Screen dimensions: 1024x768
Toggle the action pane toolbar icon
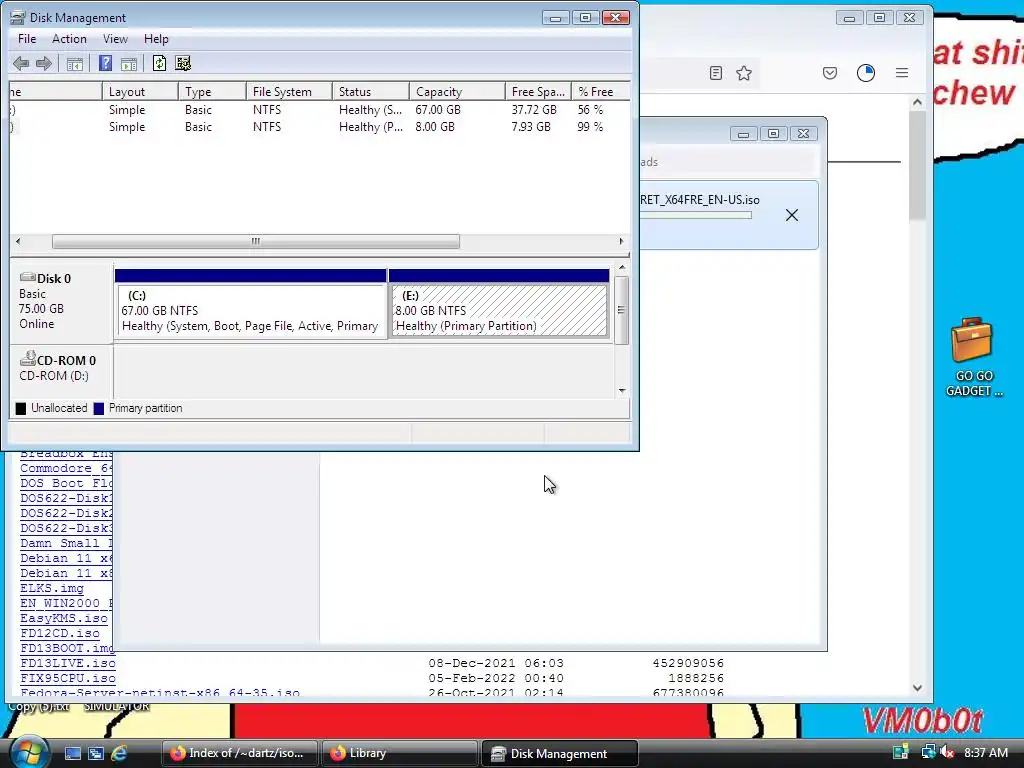tap(129, 63)
